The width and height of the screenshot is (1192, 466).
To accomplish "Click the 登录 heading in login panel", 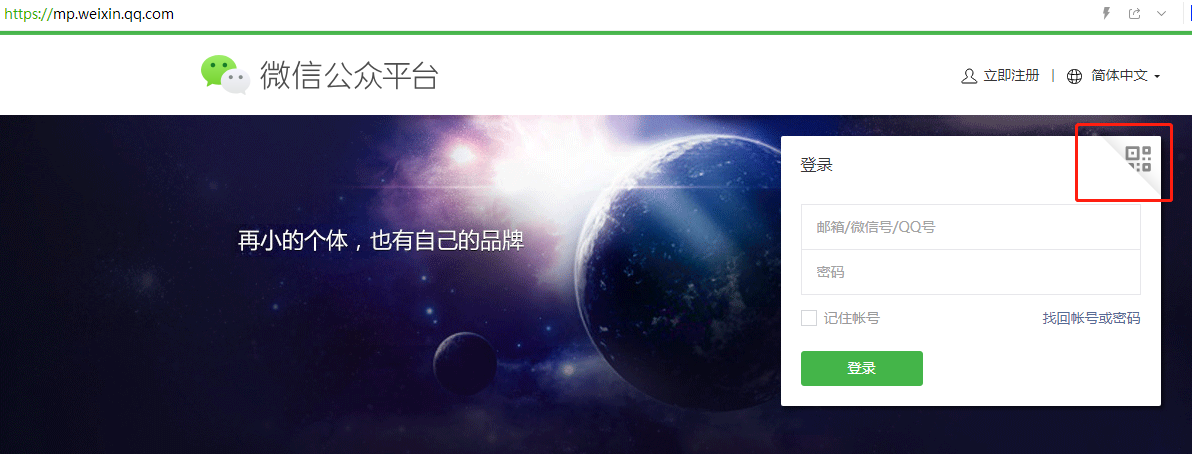I will click(816, 165).
